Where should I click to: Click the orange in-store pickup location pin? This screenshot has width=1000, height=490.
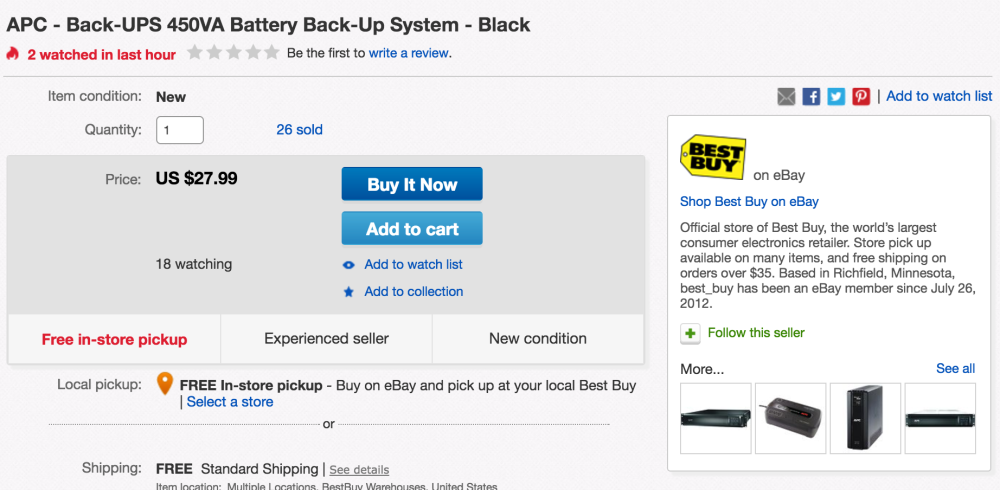coord(165,384)
